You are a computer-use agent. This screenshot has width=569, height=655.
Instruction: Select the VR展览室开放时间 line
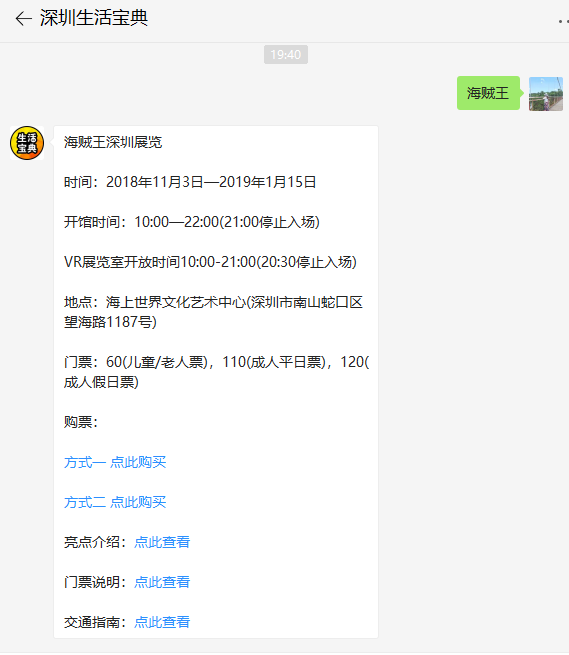pos(210,262)
